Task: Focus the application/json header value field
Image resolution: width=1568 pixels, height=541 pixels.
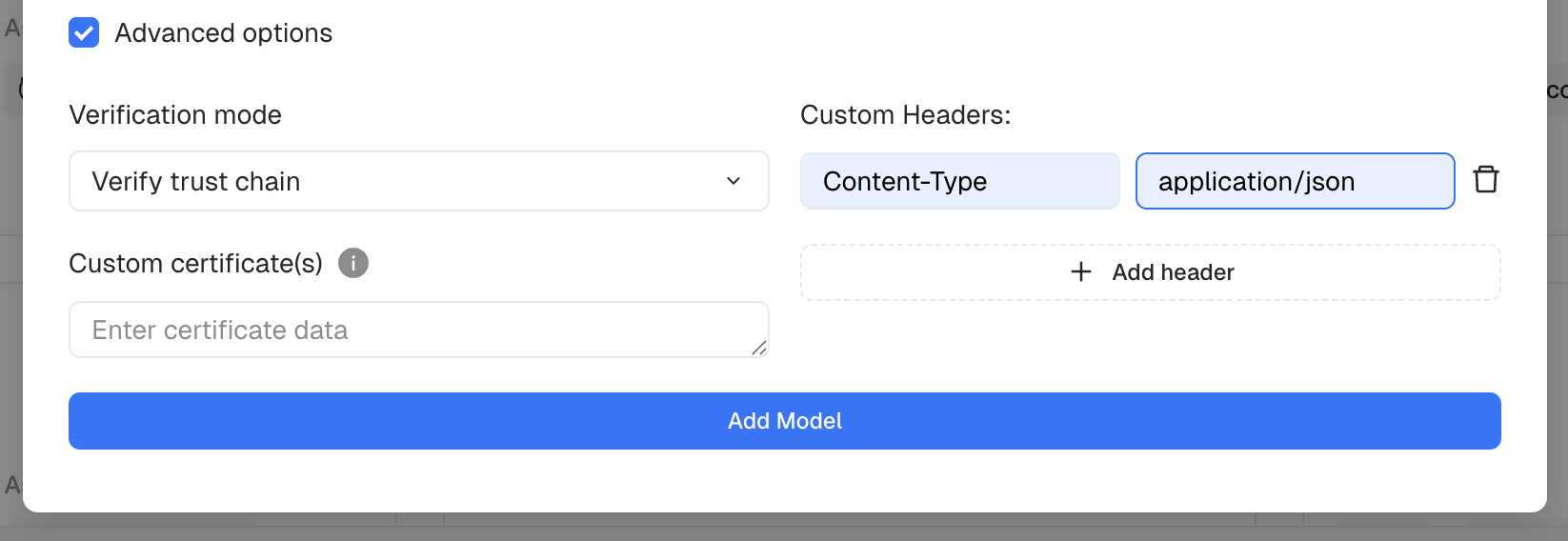Action: pyautogui.click(x=1296, y=181)
